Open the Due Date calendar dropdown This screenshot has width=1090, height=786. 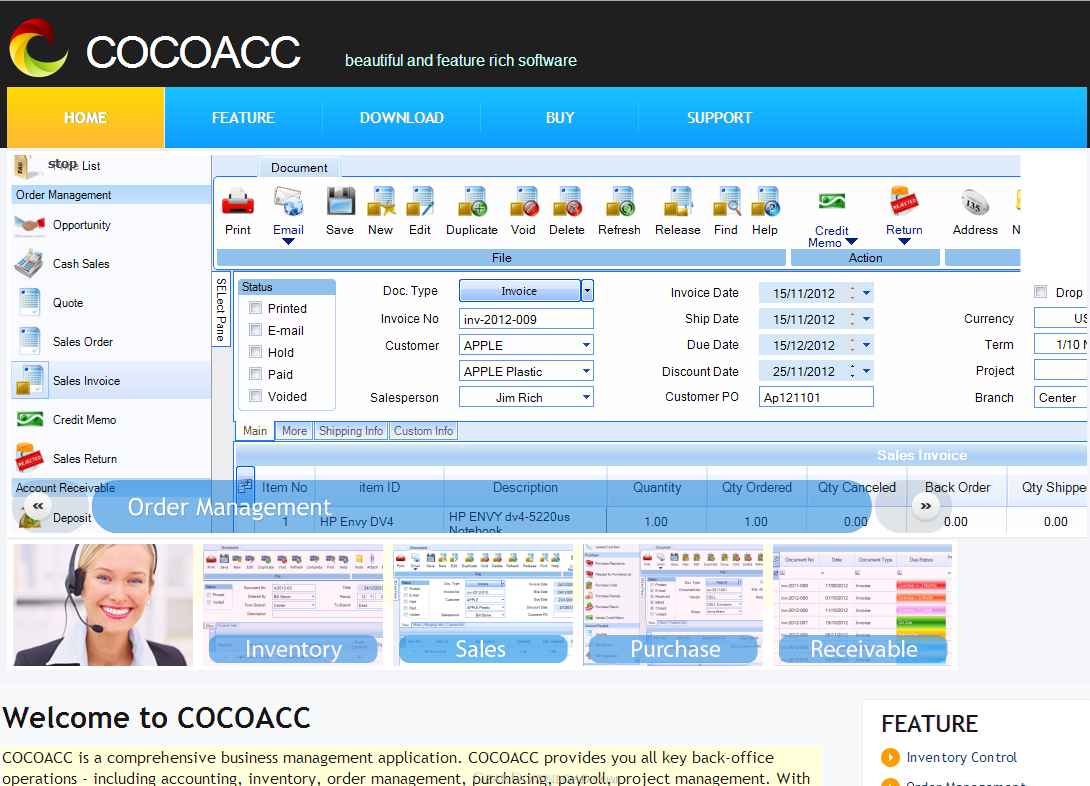[866, 345]
